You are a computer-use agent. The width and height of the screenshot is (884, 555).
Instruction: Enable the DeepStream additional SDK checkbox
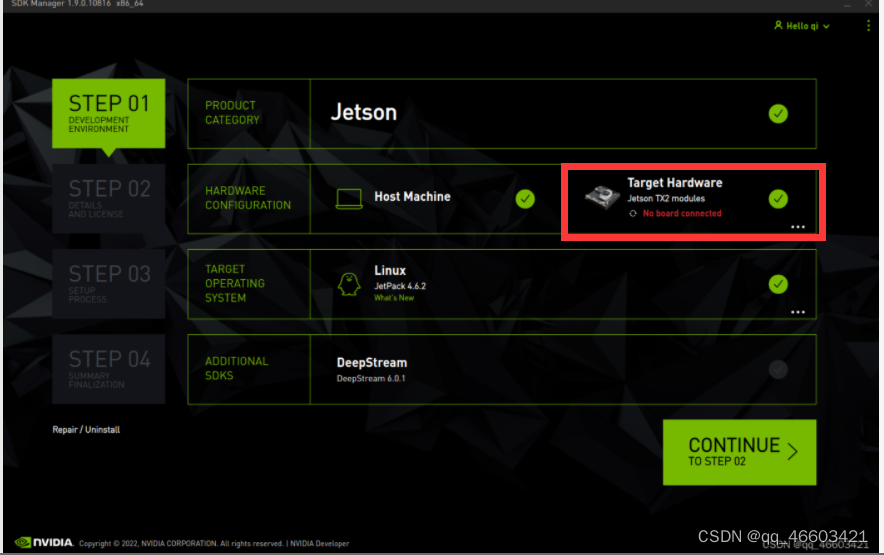click(778, 369)
